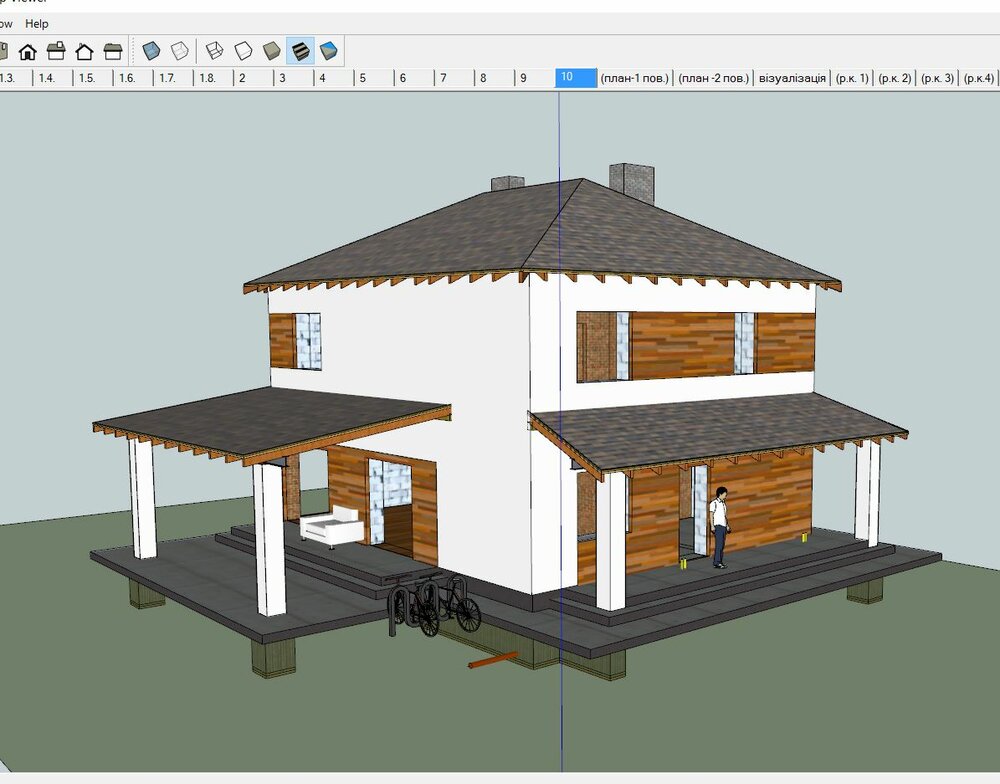The width and height of the screenshot is (1000, 784).
Task: Select Shaded display style
Action: 271,50
